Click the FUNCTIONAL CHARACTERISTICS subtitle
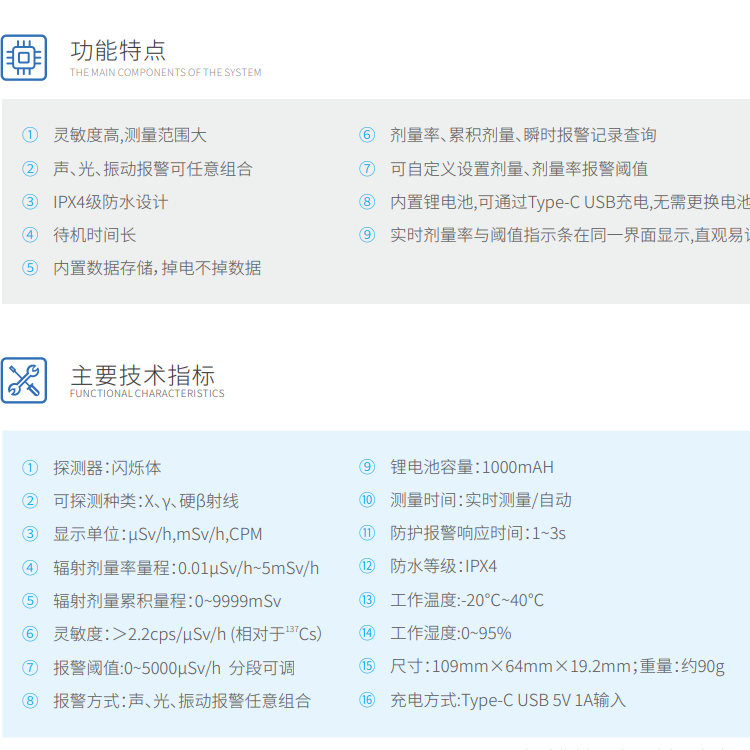The width and height of the screenshot is (750, 750). click(147, 394)
